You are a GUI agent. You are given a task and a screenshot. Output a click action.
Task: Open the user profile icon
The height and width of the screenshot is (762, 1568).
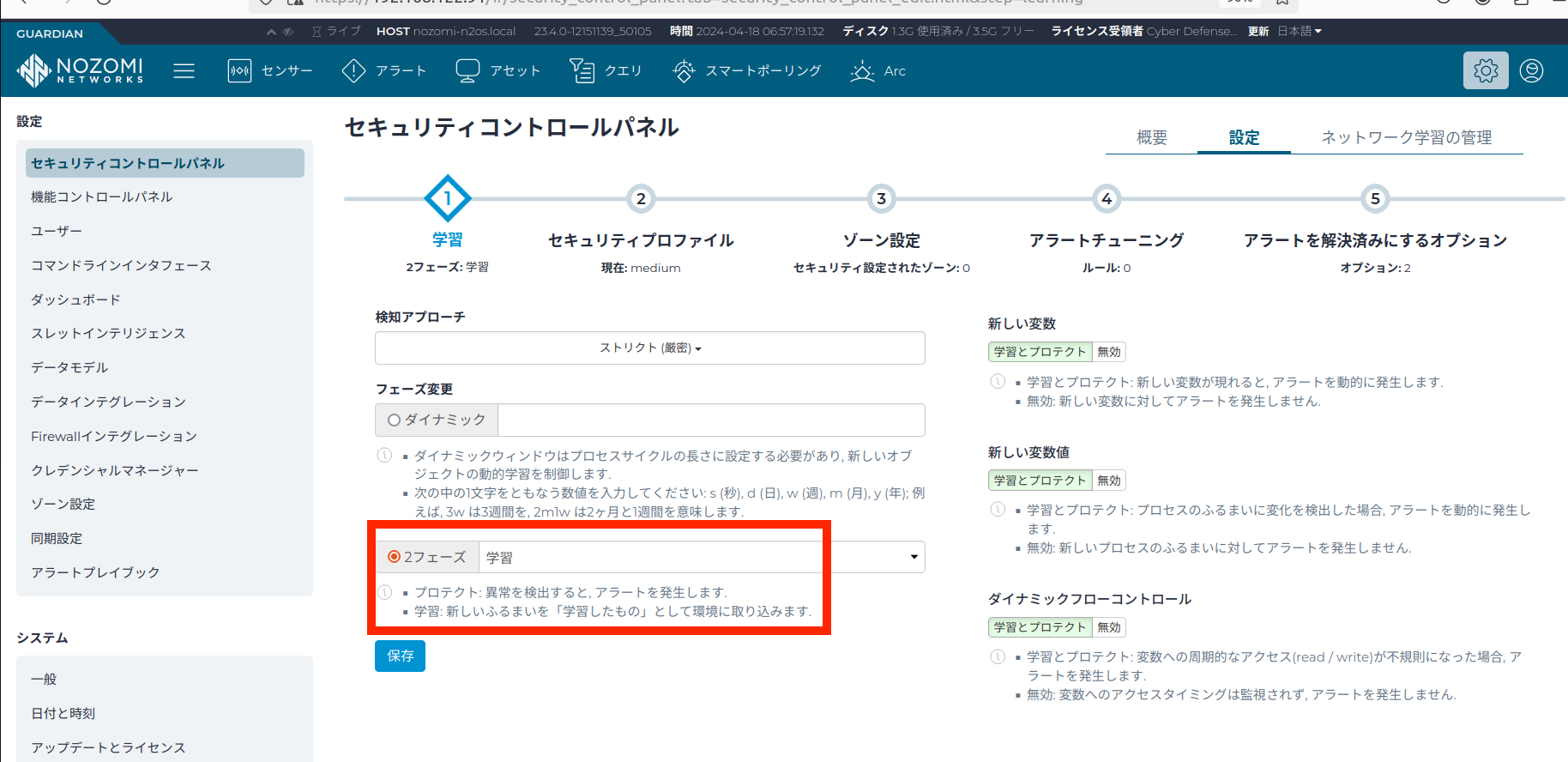(x=1531, y=70)
